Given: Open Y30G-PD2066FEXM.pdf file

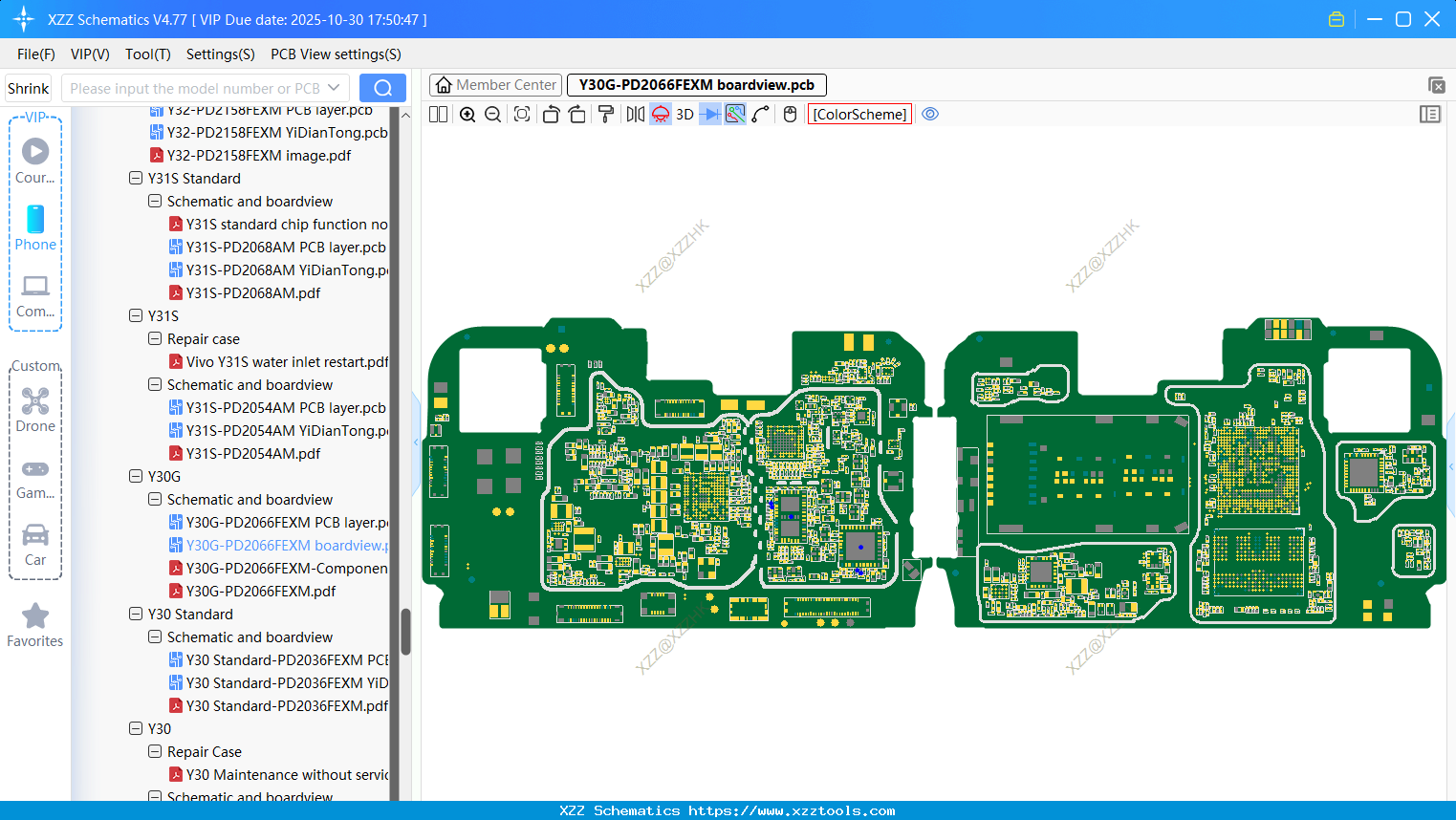Looking at the screenshot, I should pyautogui.click(x=261, y=592).
